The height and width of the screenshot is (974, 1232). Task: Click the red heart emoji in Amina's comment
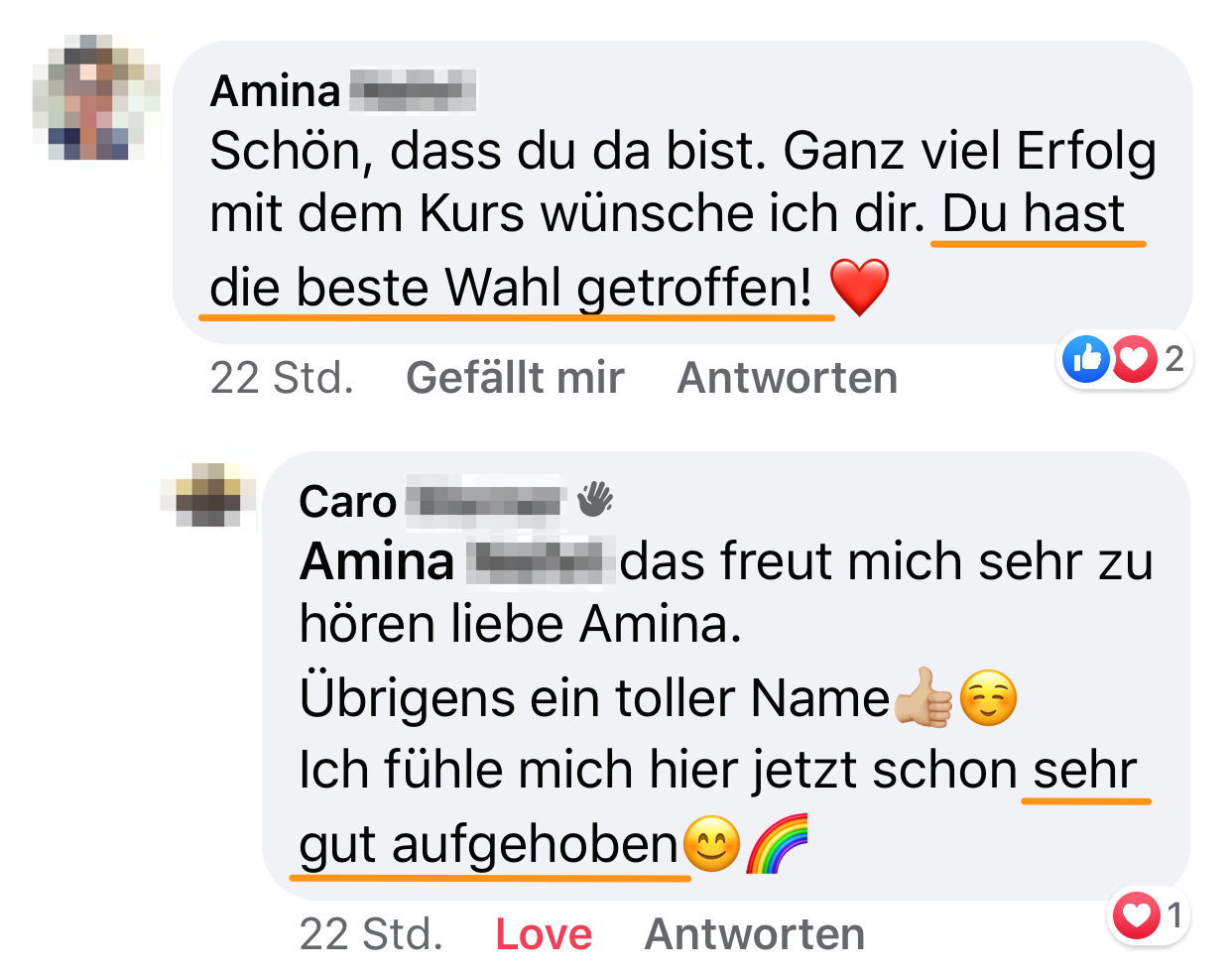(x=860, y=288)
